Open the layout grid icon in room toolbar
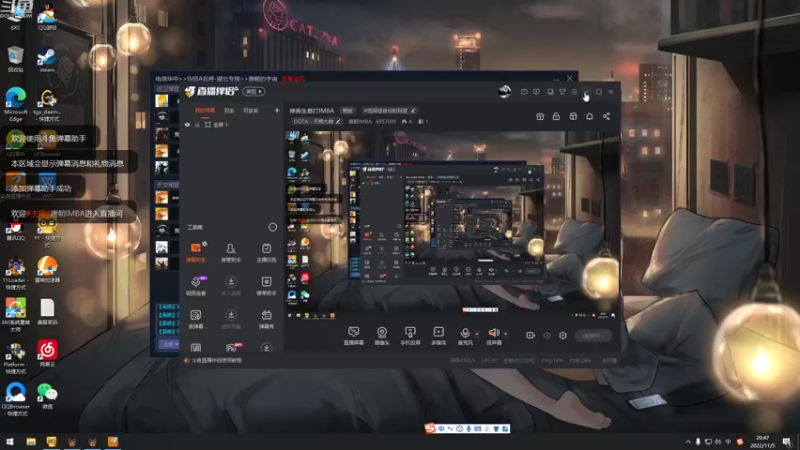Viewport: 800px width, 450px height. [x=573, y=116]
